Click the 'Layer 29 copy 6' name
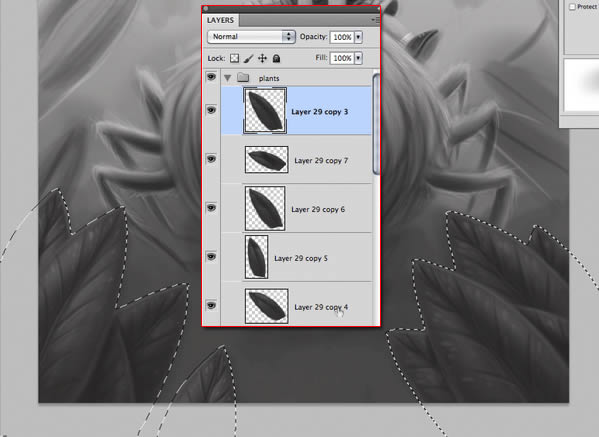Viewport: 599px width, 437px height. (x=318, y=209)
